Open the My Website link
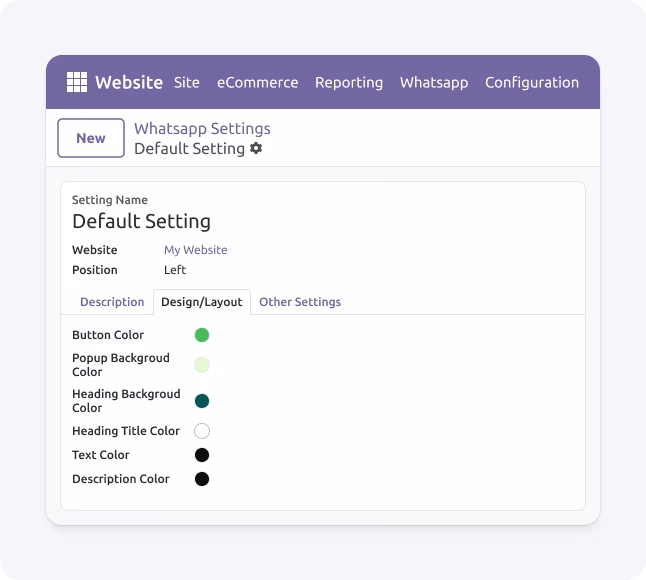The height and width of the screenshot is (580, 646). coord(196,250)
